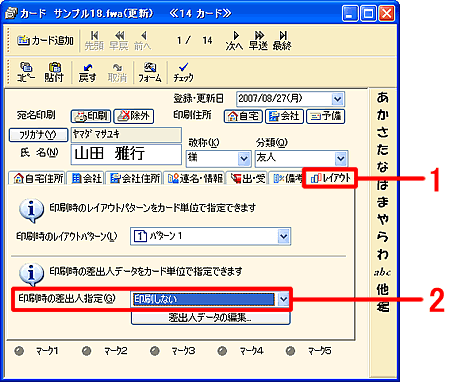The height and width of the screenshot is (382, 450).
Task: Open 印刷時のレイアウトパターン dropdown
Action: [284, 236]
